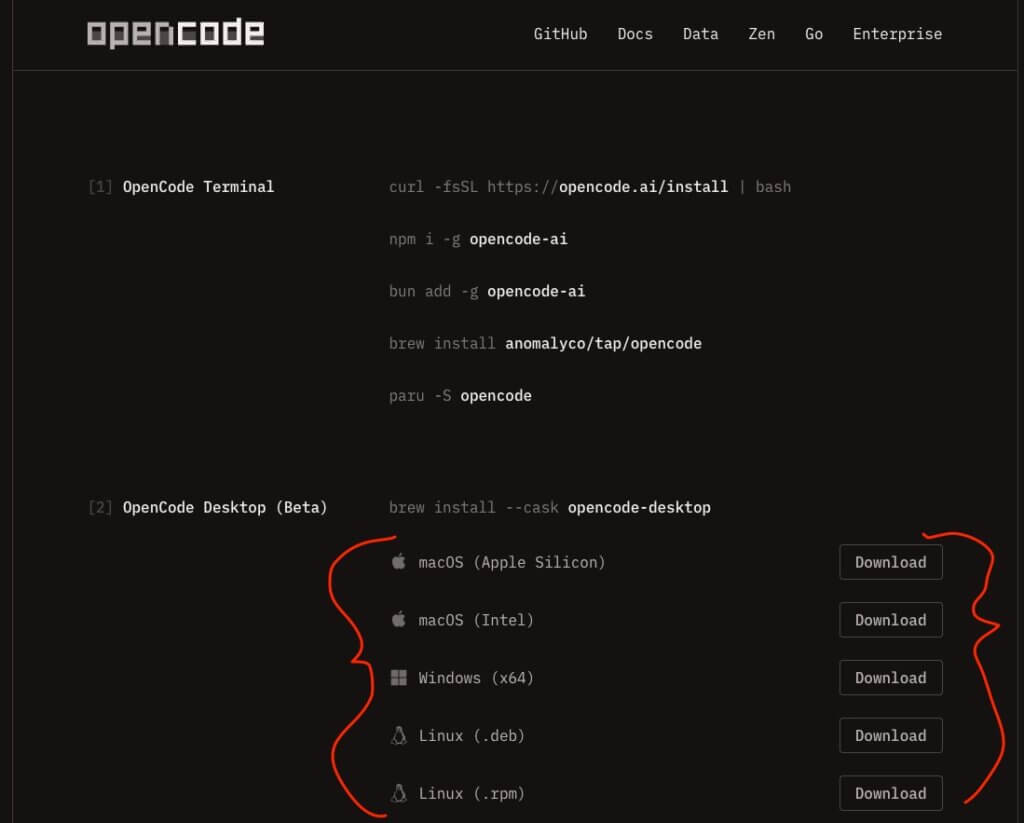1024x823 pixels.
Task: Click the npm i -g opencode-ai command
Action: [478, 239]
